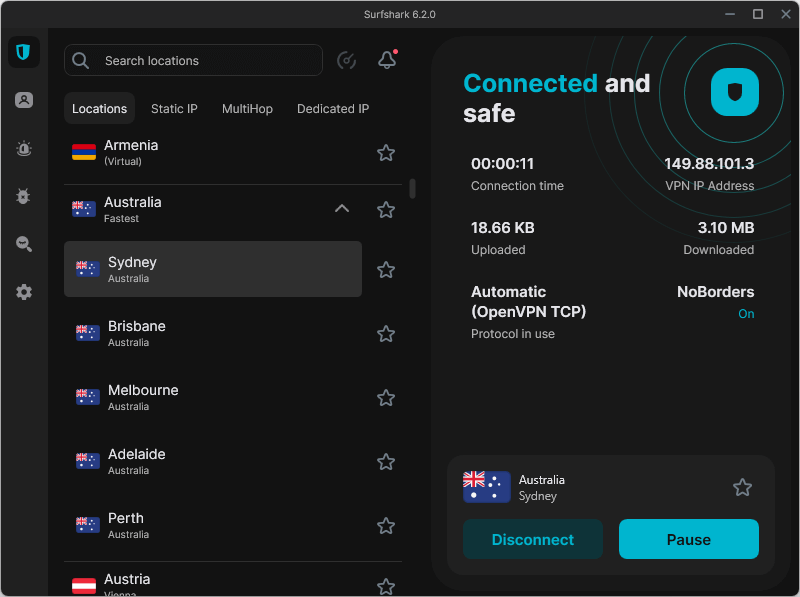The width and height of the screenshot is (800, 597).
Task: Open the Search privacy tool
Action: pos(23,244)
